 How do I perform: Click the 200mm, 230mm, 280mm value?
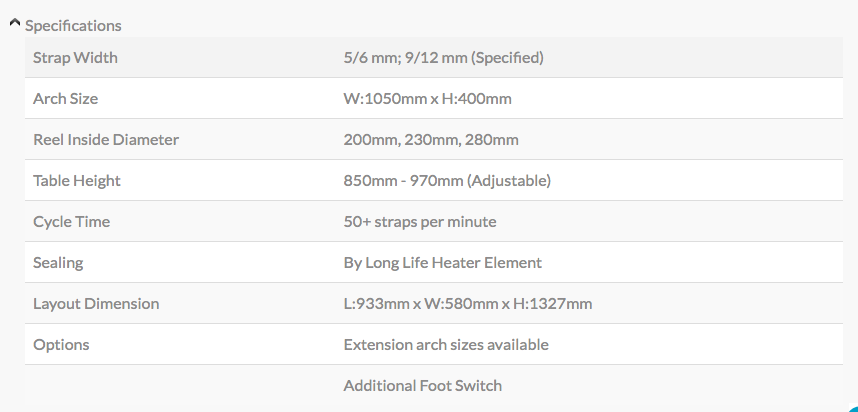click(x=431, y=140)
